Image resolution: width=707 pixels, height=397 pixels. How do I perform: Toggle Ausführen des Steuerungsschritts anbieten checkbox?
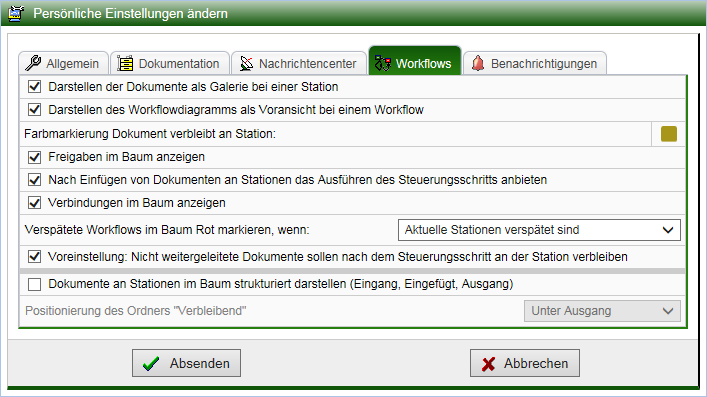coord(34,180)
